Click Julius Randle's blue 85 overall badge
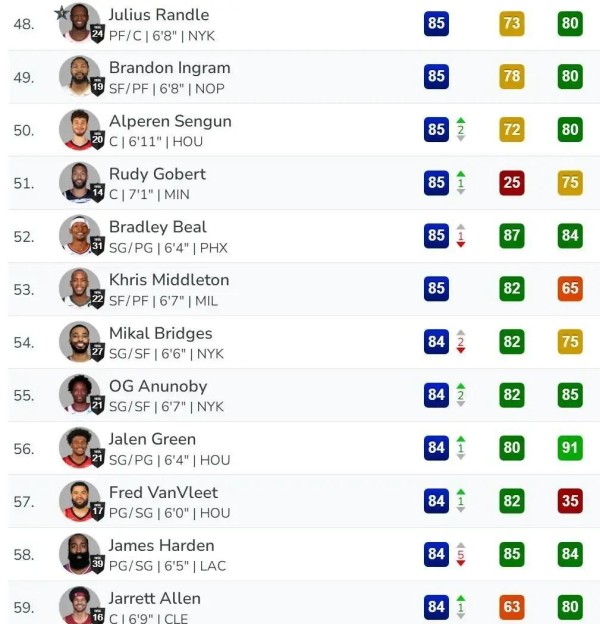This screenshot has width=600, height=624. pyautogui.click(x=436, y=23)
